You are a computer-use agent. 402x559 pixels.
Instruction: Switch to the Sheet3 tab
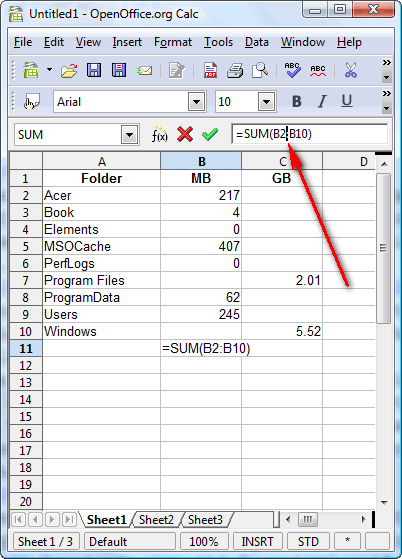click(205, 519)
